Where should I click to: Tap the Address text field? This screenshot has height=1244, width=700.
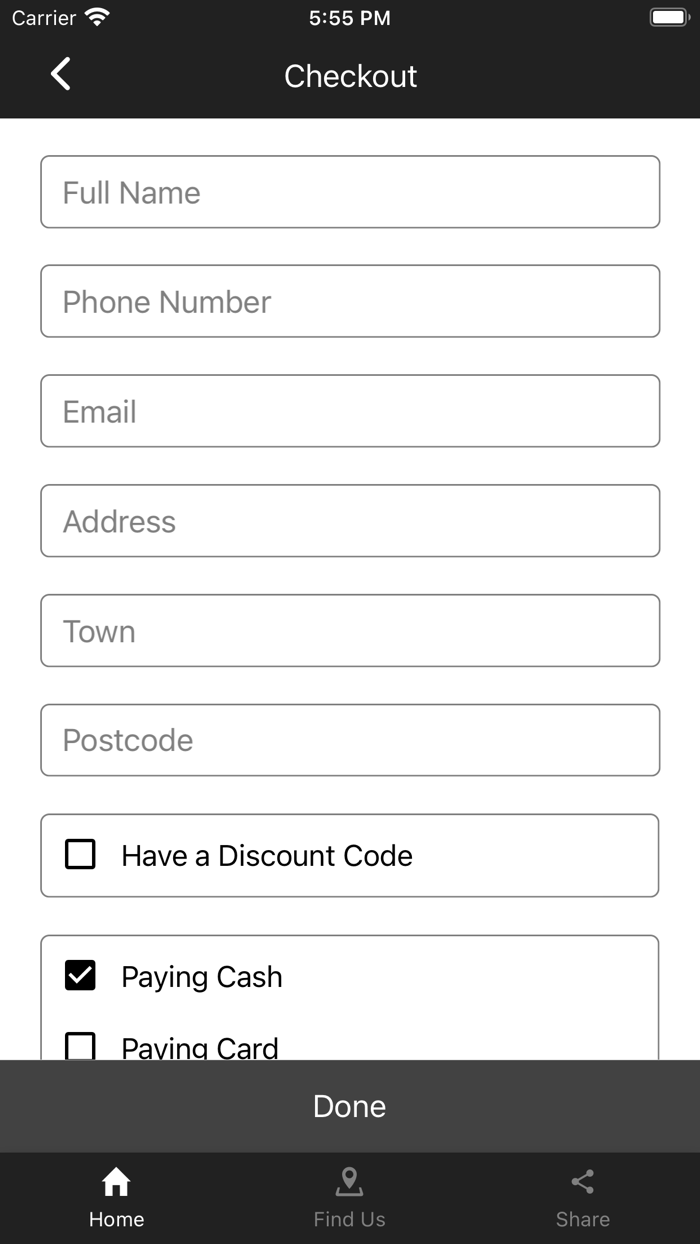350,521
